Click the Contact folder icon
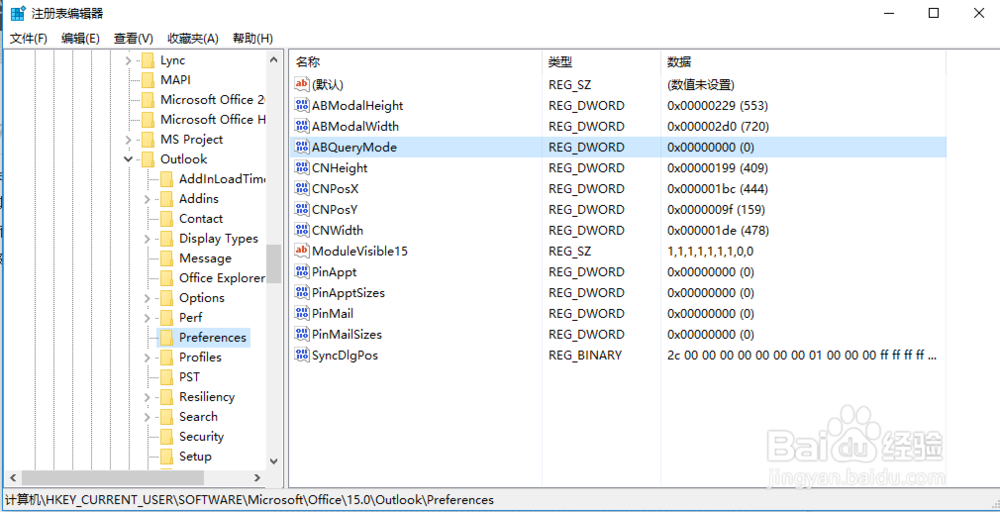Viewport: 1000px width, 512px height. click(166, 219)
